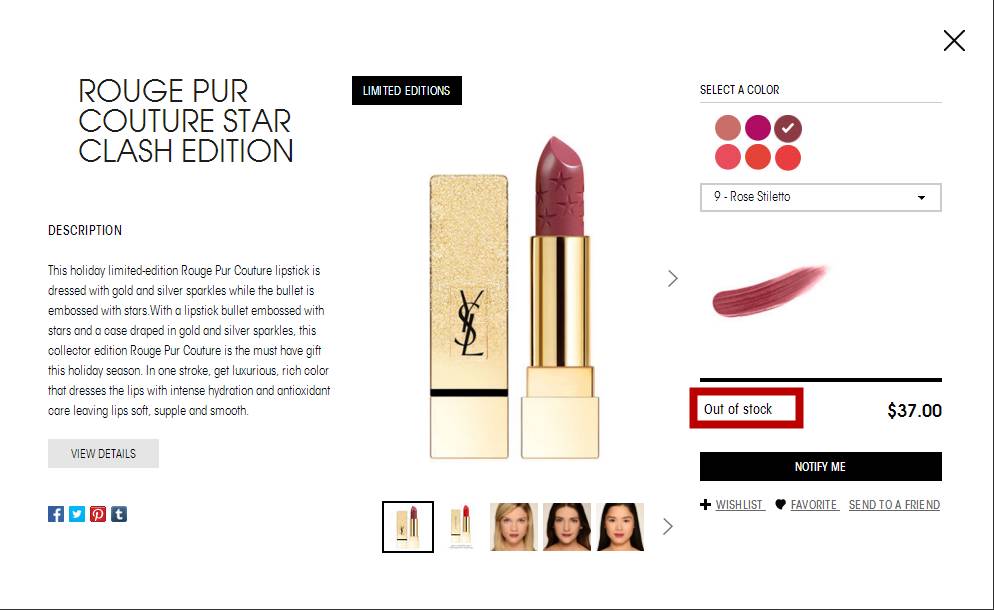Click the Notify Me button

(820, 467)
